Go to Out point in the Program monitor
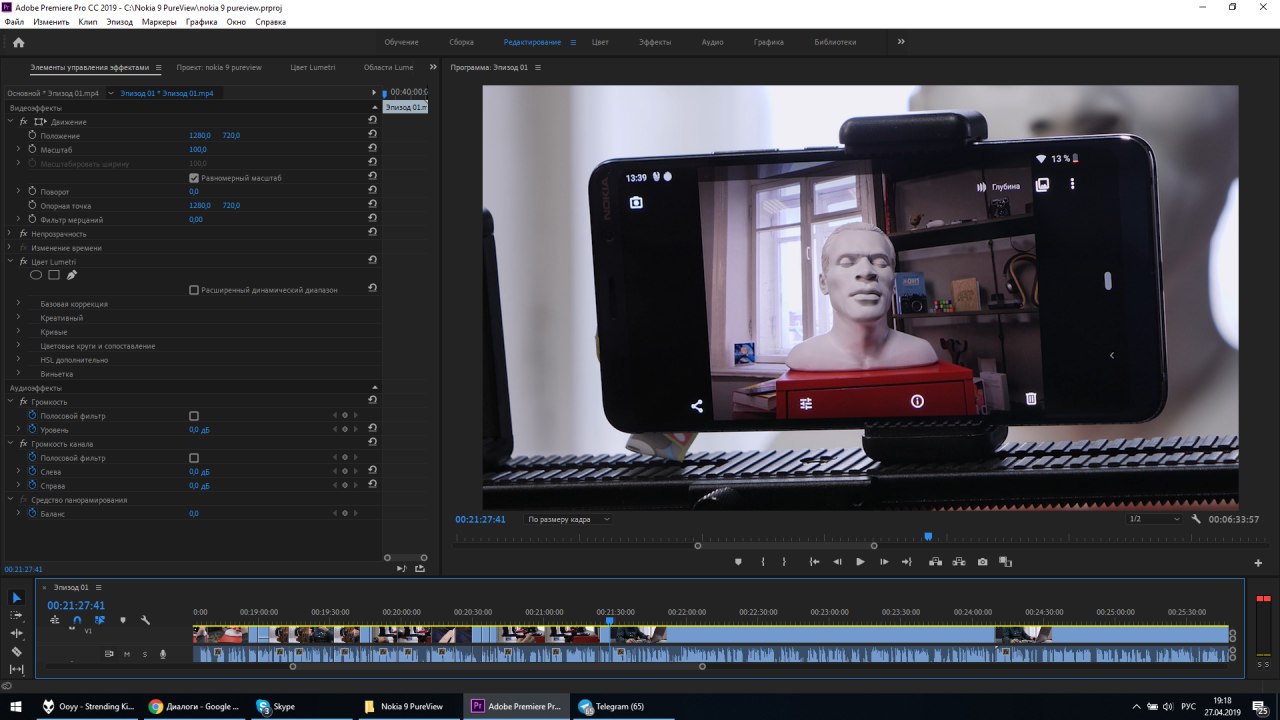Viewport: 1280px width, 720px height. tap(907, 562)
